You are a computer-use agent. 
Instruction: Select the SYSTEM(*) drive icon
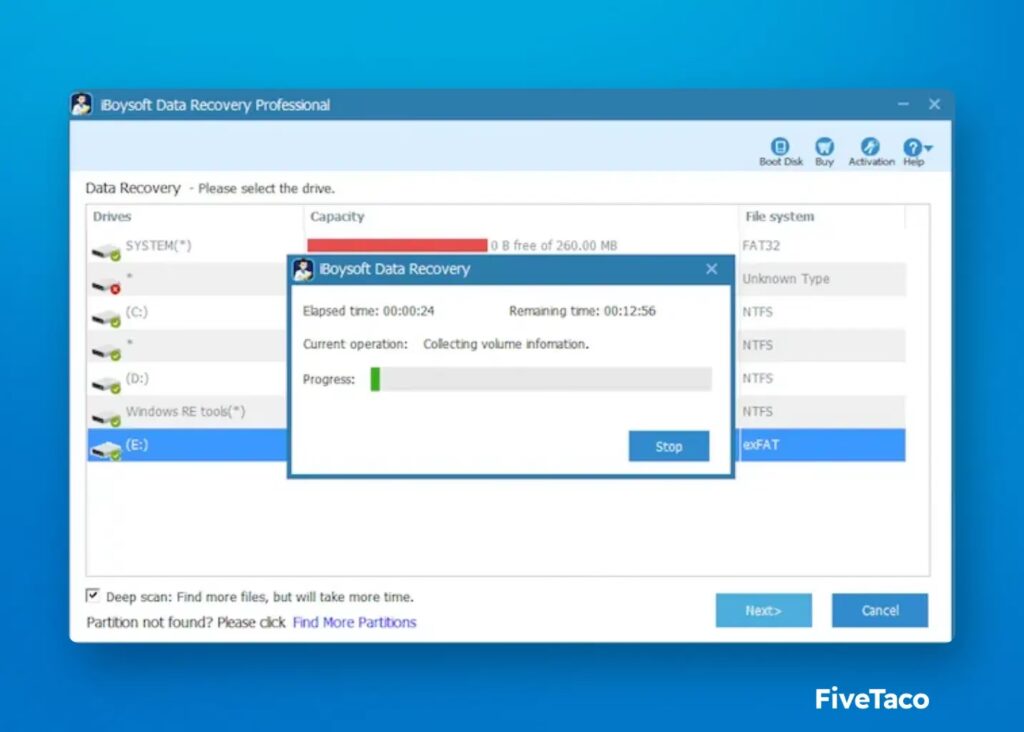[106, 250]
